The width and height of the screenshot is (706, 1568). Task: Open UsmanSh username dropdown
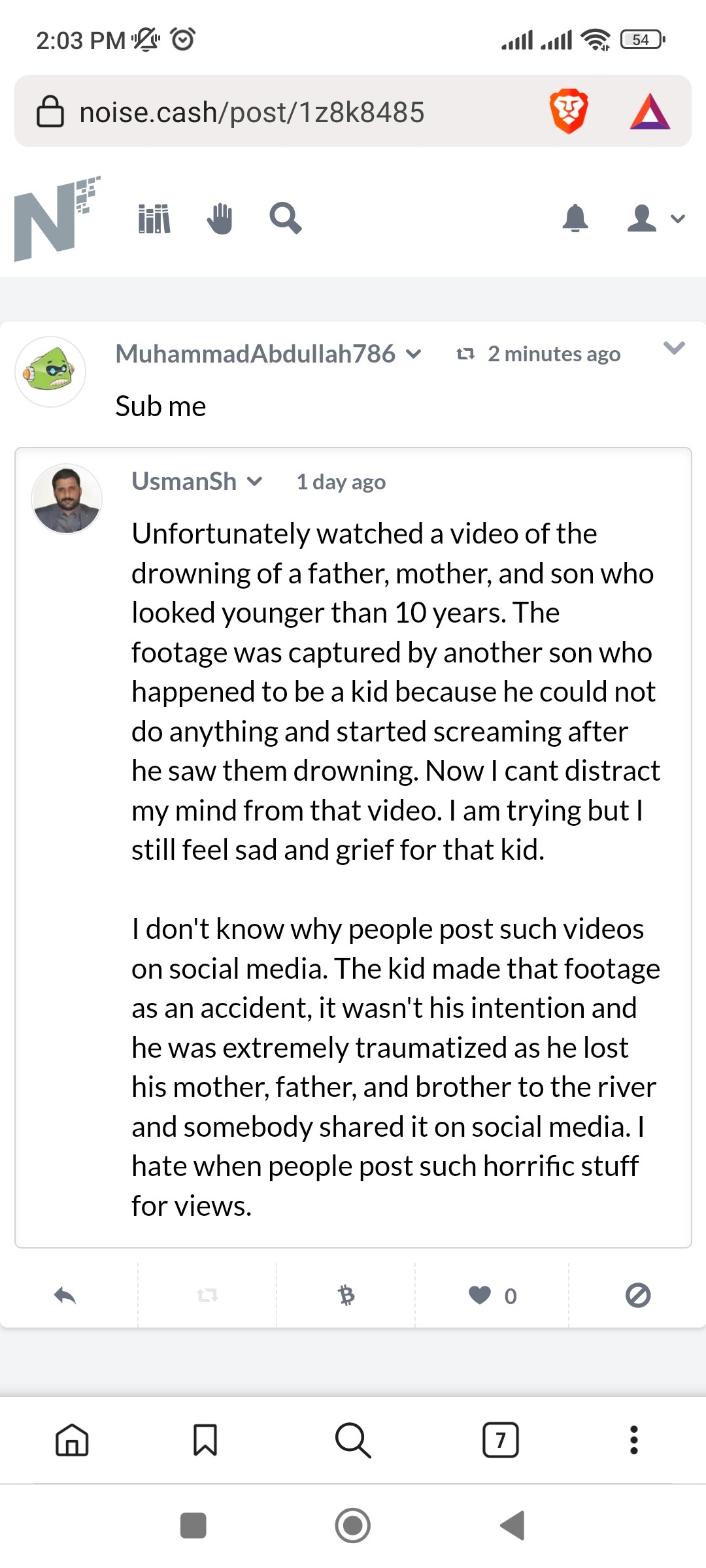pos(254,482)
